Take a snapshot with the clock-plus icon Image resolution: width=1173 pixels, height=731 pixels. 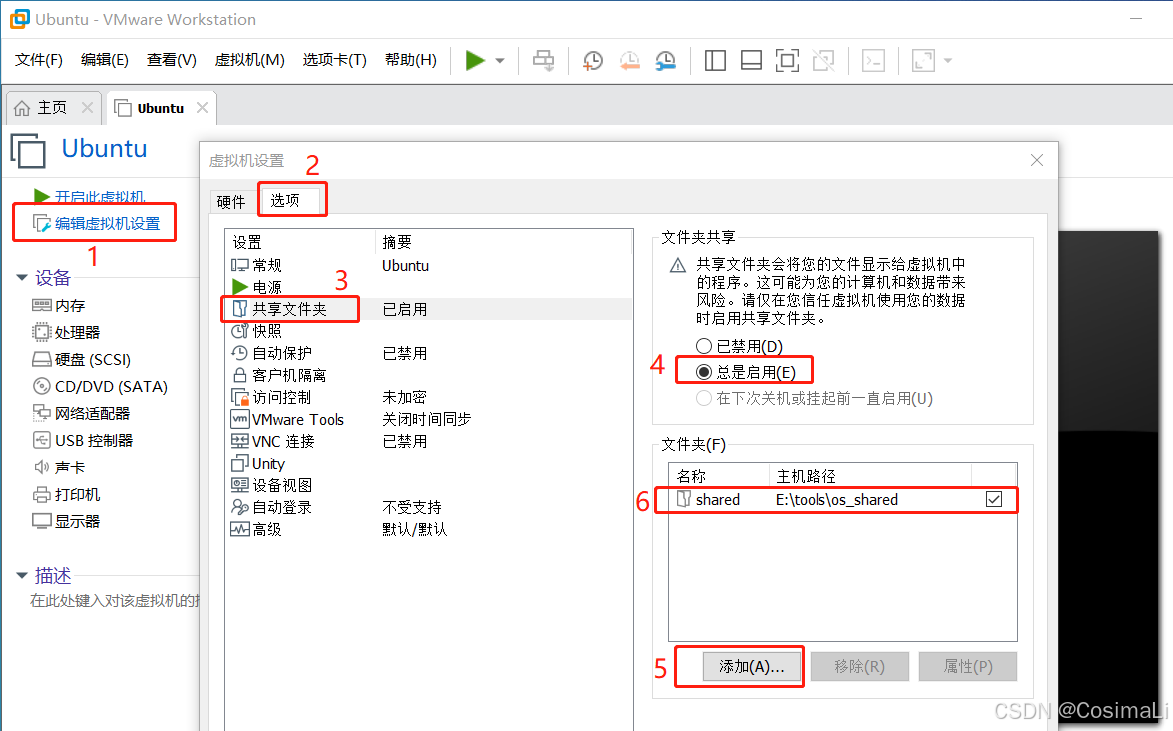point(592,61)
